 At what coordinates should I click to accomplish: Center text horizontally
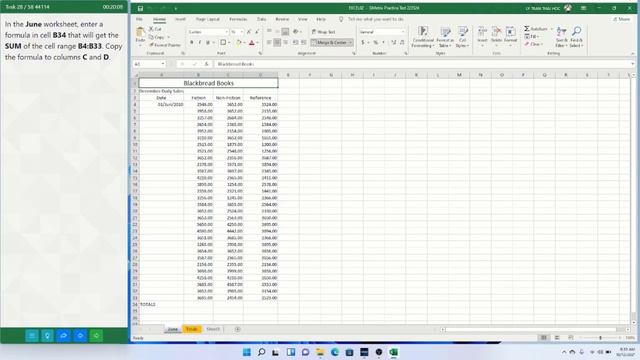(x=277, y=42)
